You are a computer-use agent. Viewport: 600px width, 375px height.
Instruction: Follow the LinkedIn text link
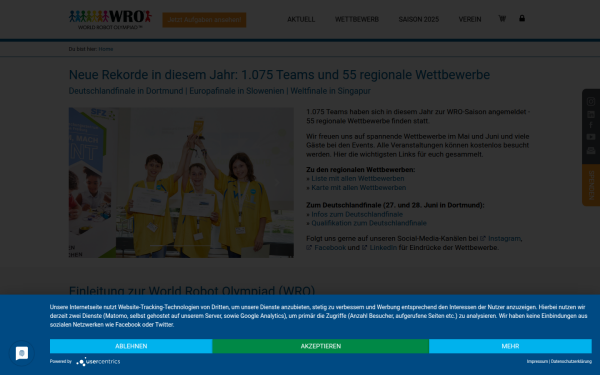tap(383, 248)
